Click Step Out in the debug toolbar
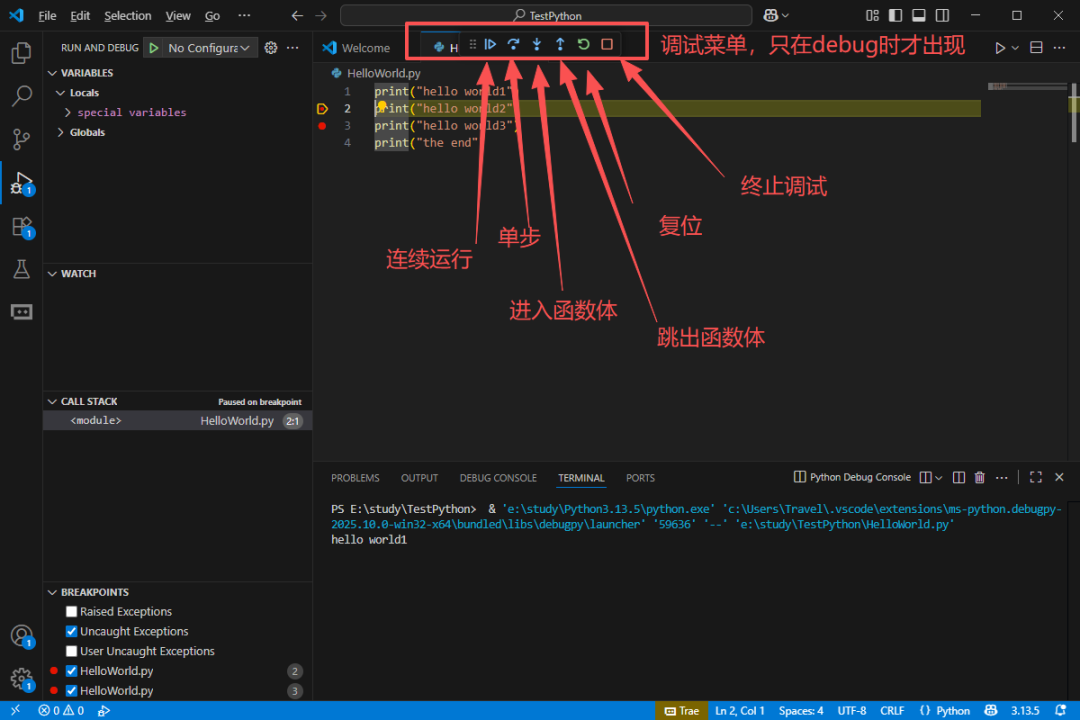This screenshot has width=1080, height=720. tap(560, 44)
